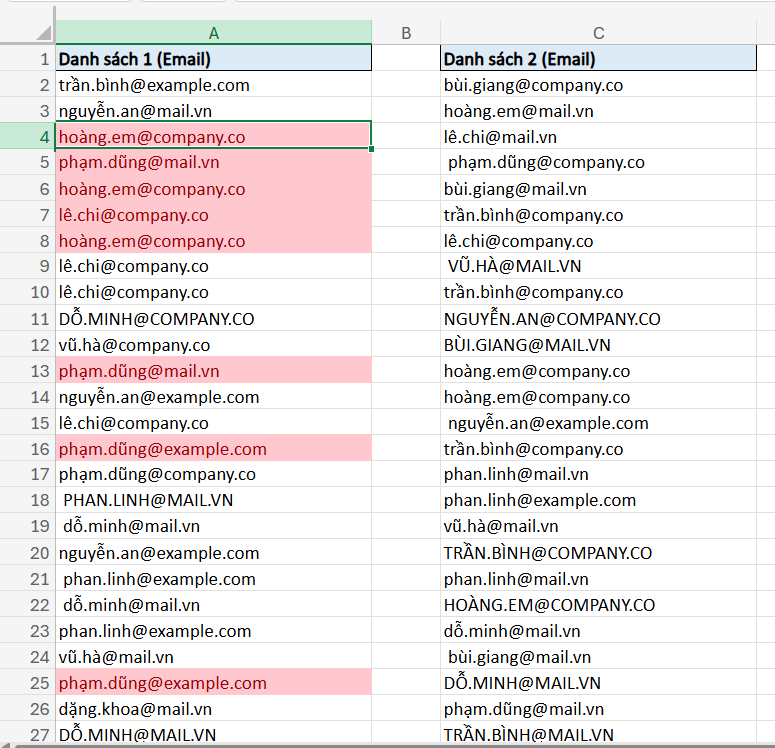Select cell C8 lê.chi@company.co
Viewport: 775px width, 748px height.
tap(598, 241)
